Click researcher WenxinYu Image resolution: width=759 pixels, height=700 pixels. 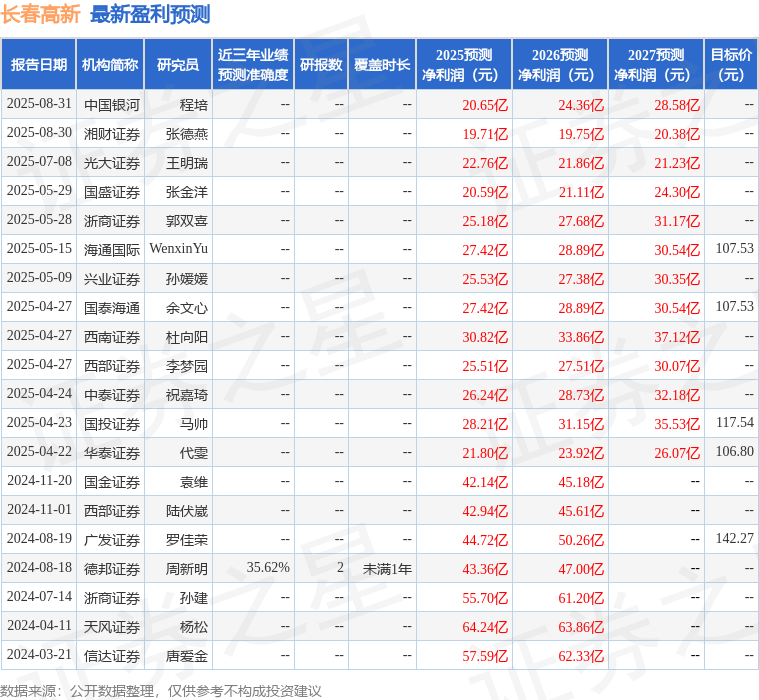click(179, 248)
